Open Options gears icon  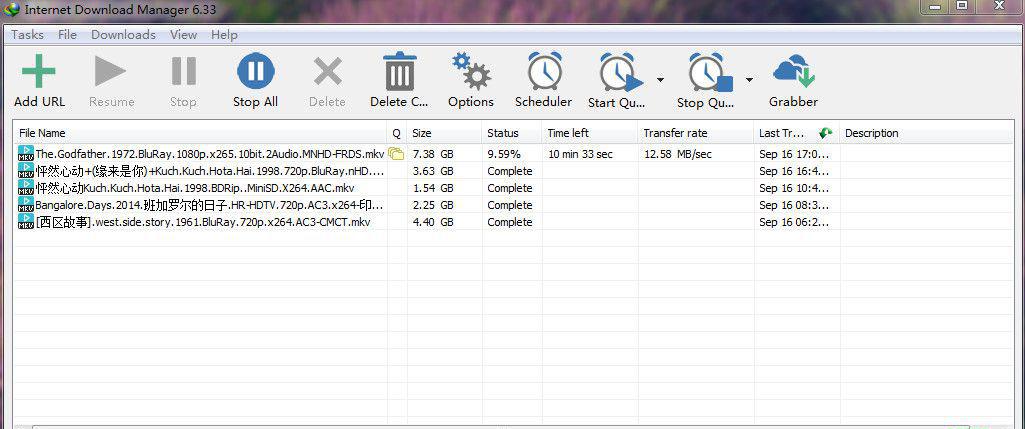tap(471, 71)
